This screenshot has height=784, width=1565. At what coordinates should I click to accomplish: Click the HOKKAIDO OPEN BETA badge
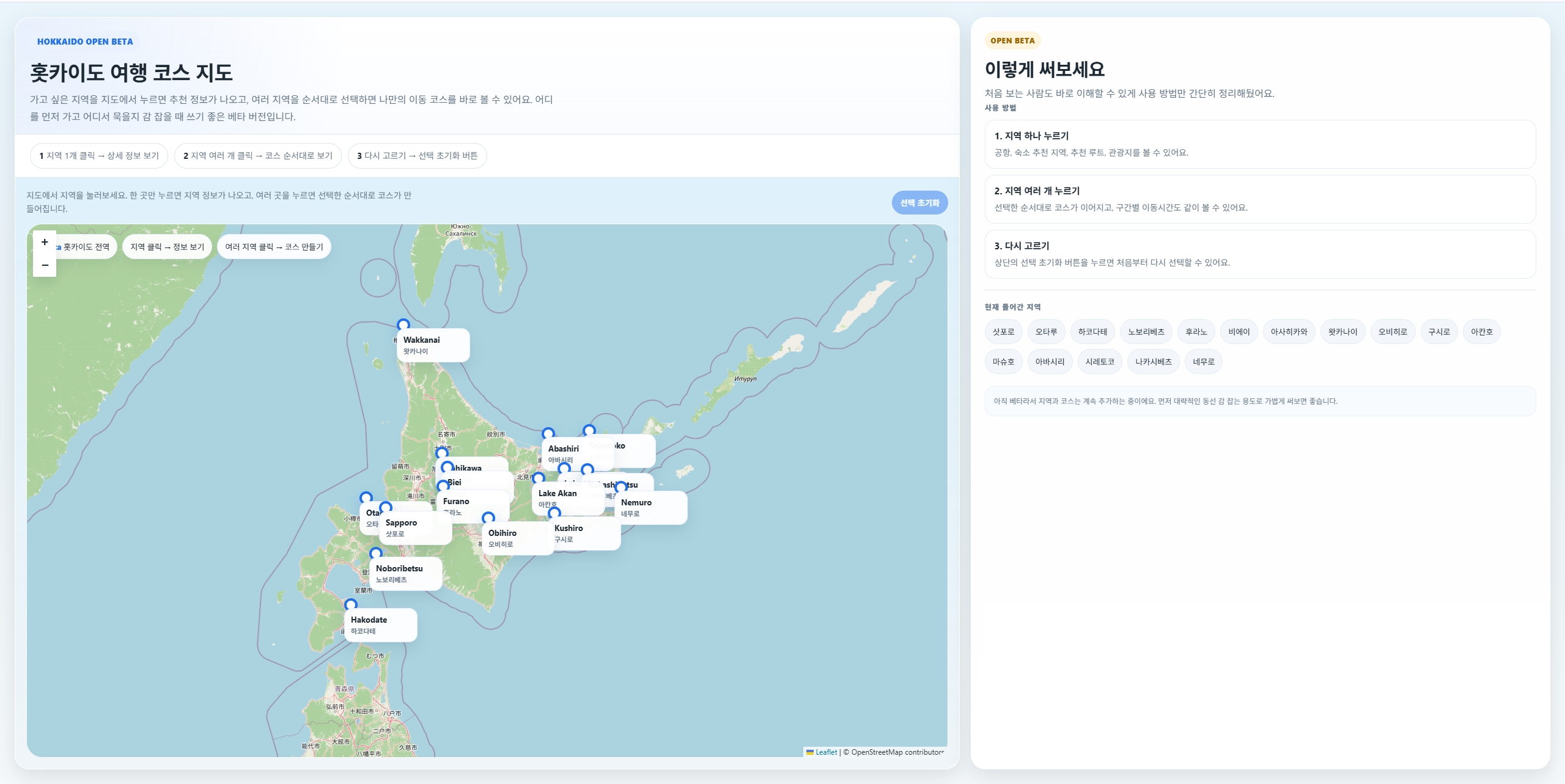pos(85,42)
